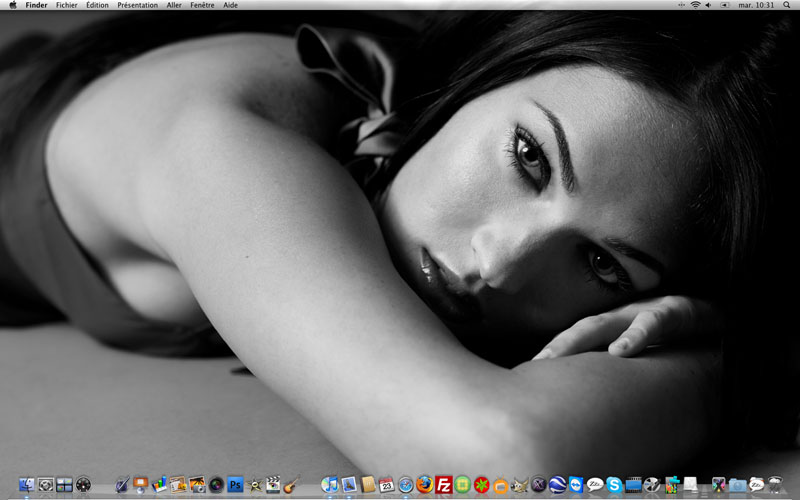
Task: Open the Fichier menu
Action: pyautogui.click(x=67, y=5)
